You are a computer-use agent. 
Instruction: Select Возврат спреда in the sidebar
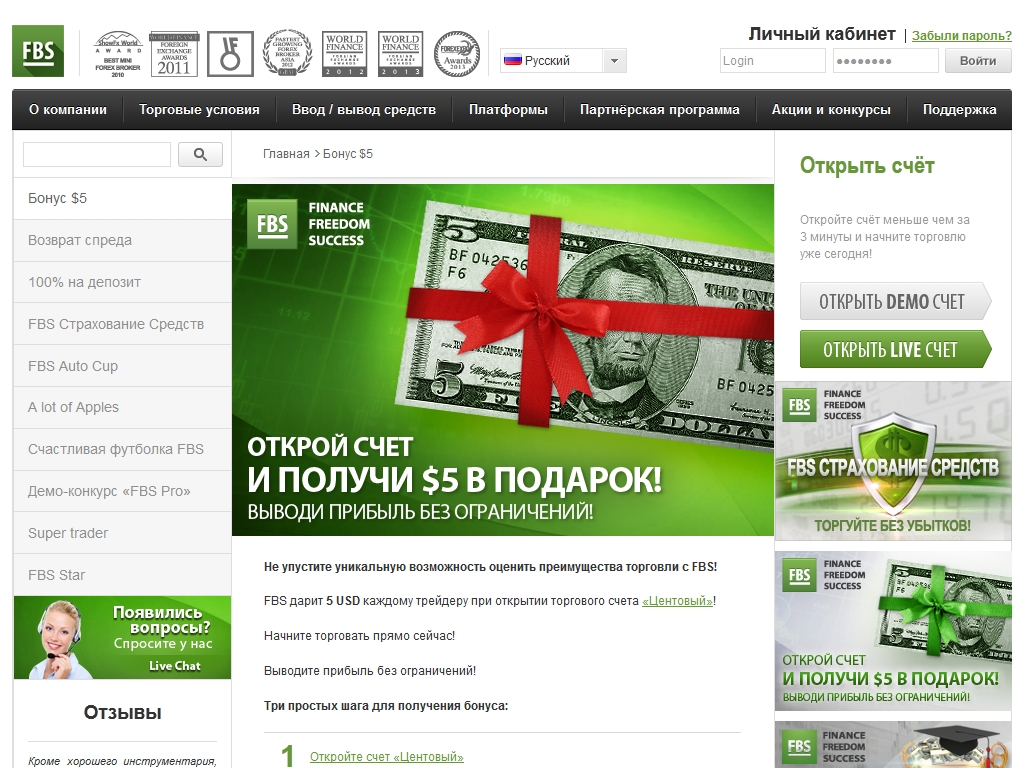pos(80,240)
